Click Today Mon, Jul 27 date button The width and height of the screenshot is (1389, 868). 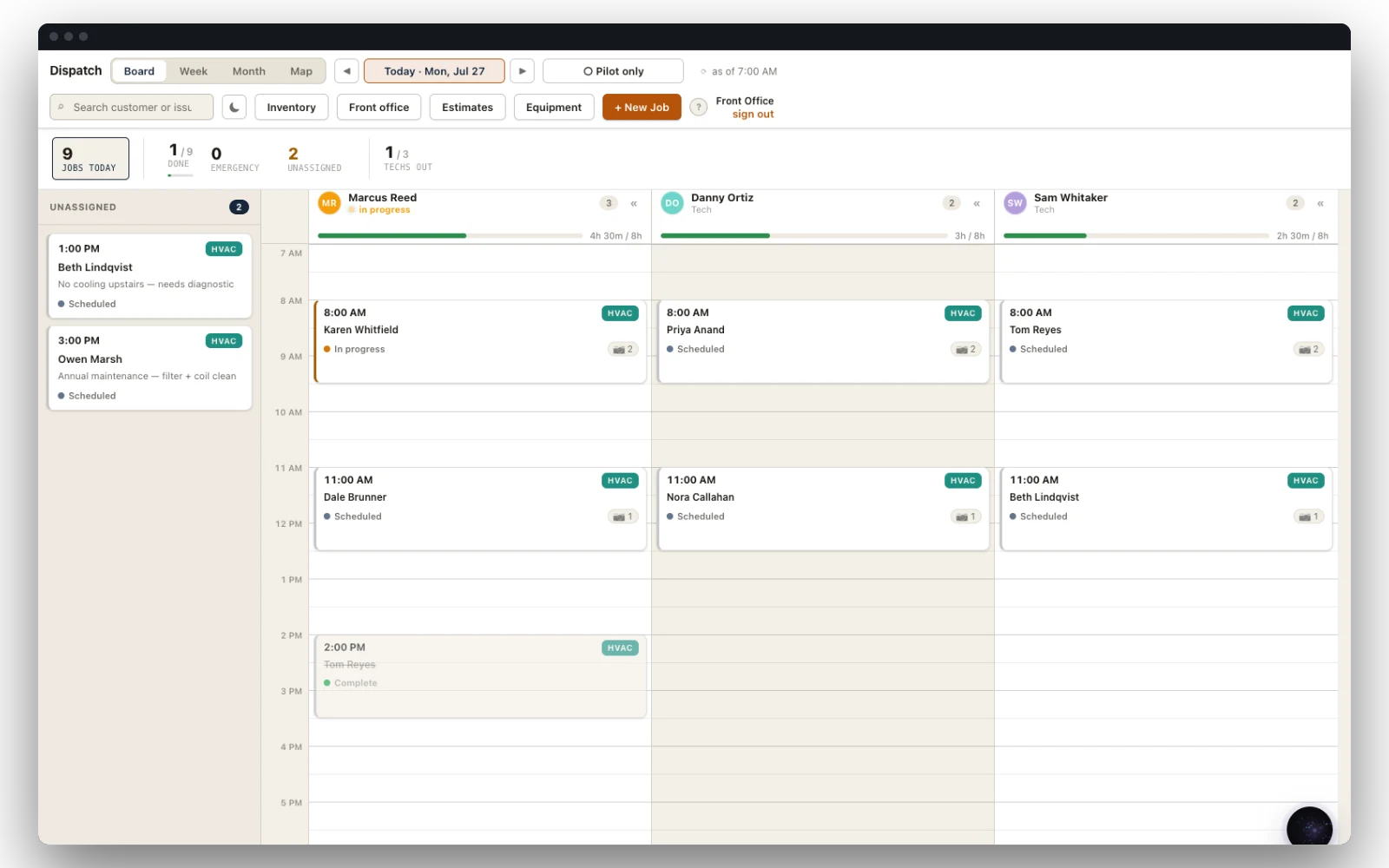434,71
